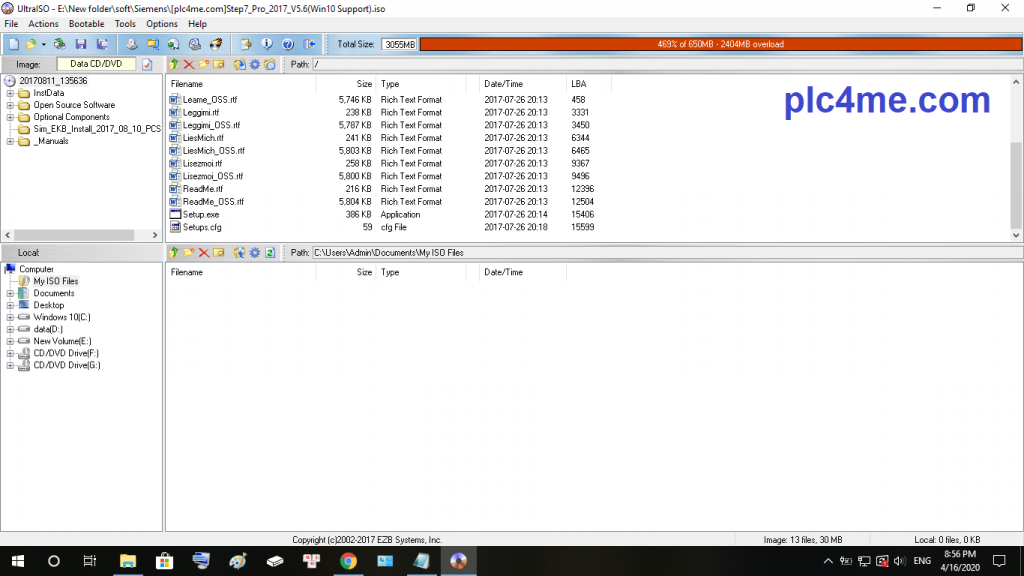
Task: Select Setup.exe in the file list
Action: 201,214
